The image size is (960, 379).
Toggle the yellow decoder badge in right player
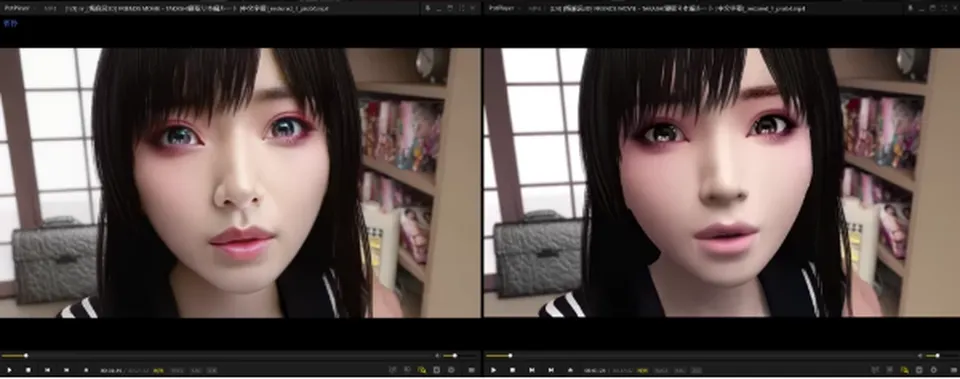pos(642,370)
